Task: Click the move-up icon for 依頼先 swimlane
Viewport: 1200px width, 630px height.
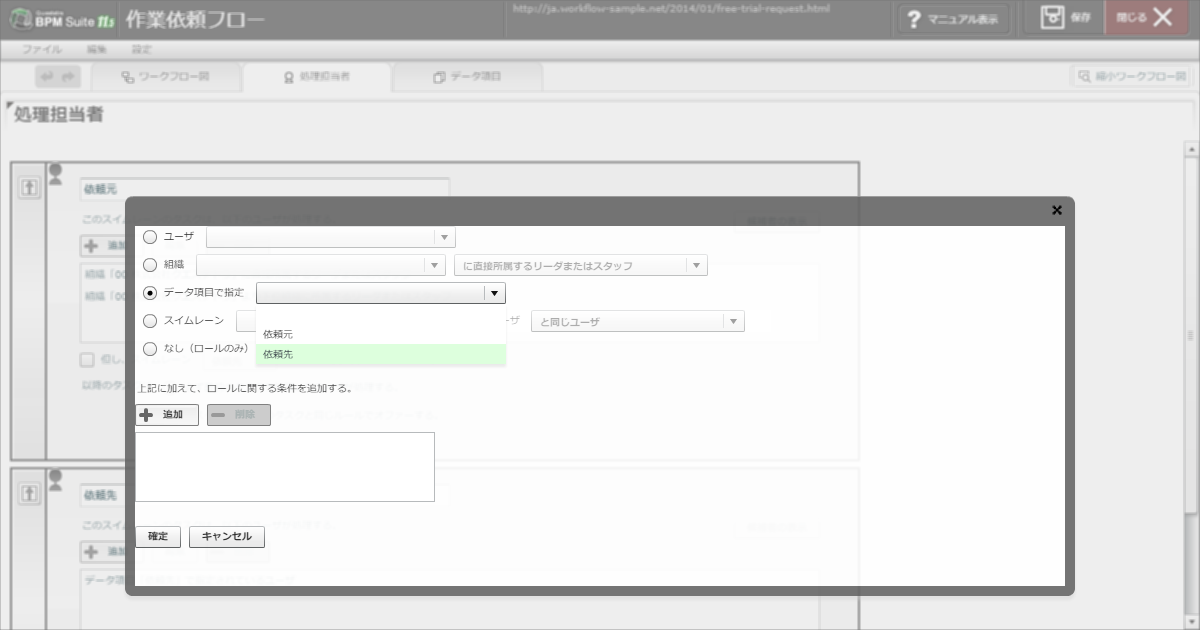Action: (29, 494)
